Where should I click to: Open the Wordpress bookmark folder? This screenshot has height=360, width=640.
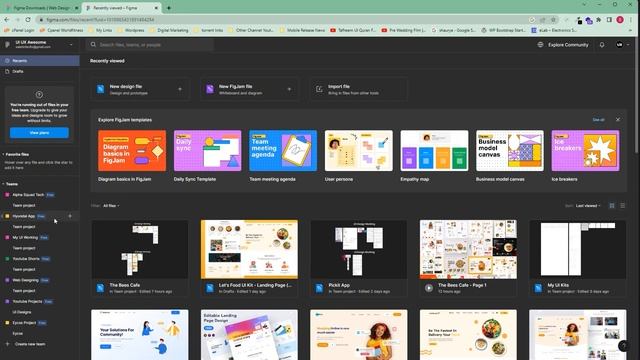[x=131, y=30]
